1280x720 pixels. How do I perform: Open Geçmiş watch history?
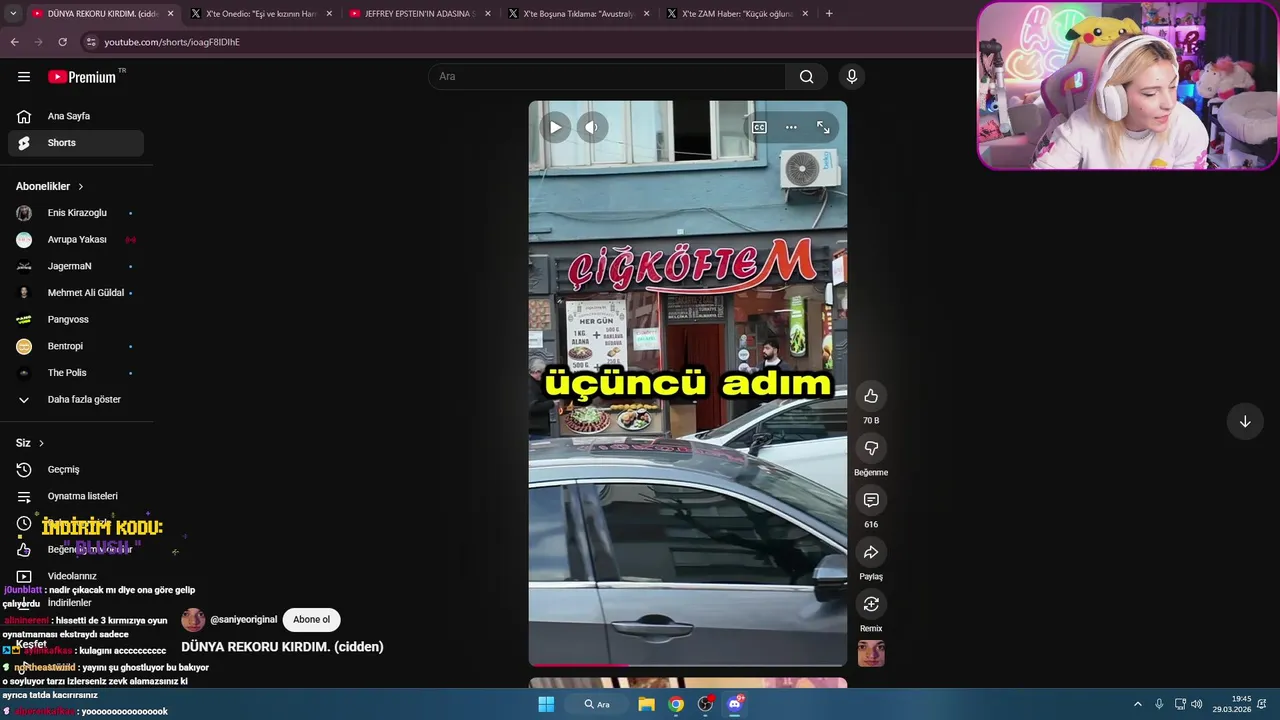(x=76, y=470)
